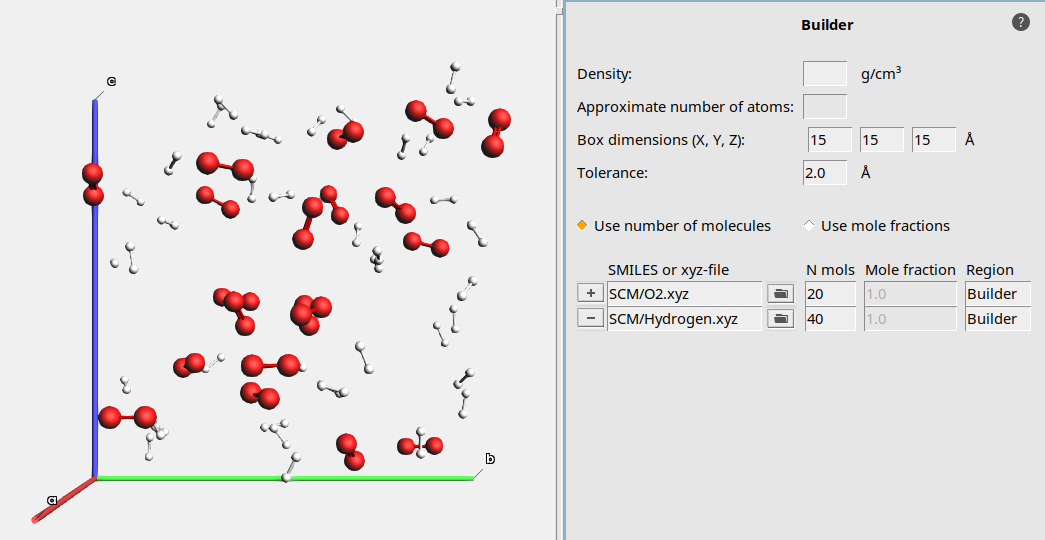
Task: Click the c axis label in viewer
Action: [x=111, y=81]
